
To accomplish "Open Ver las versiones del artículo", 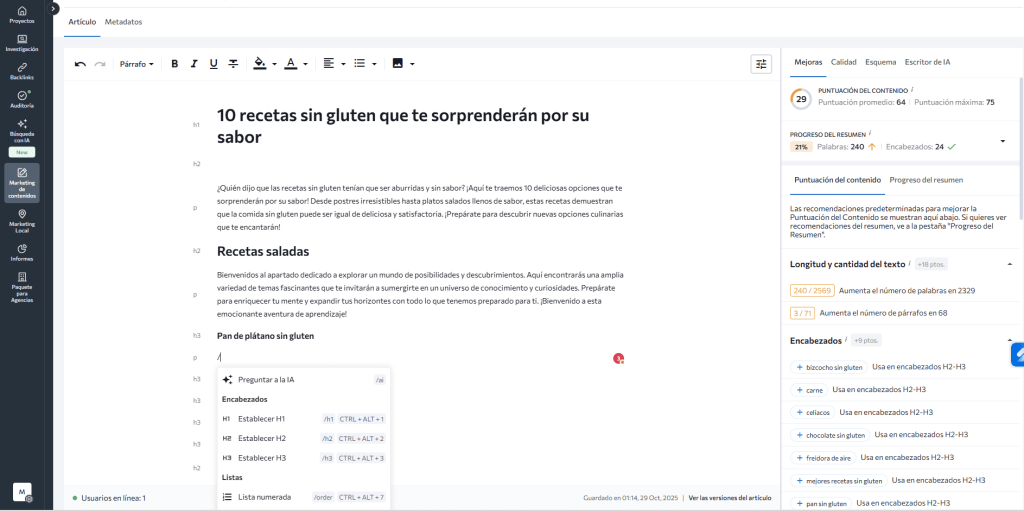I will 730,498.
